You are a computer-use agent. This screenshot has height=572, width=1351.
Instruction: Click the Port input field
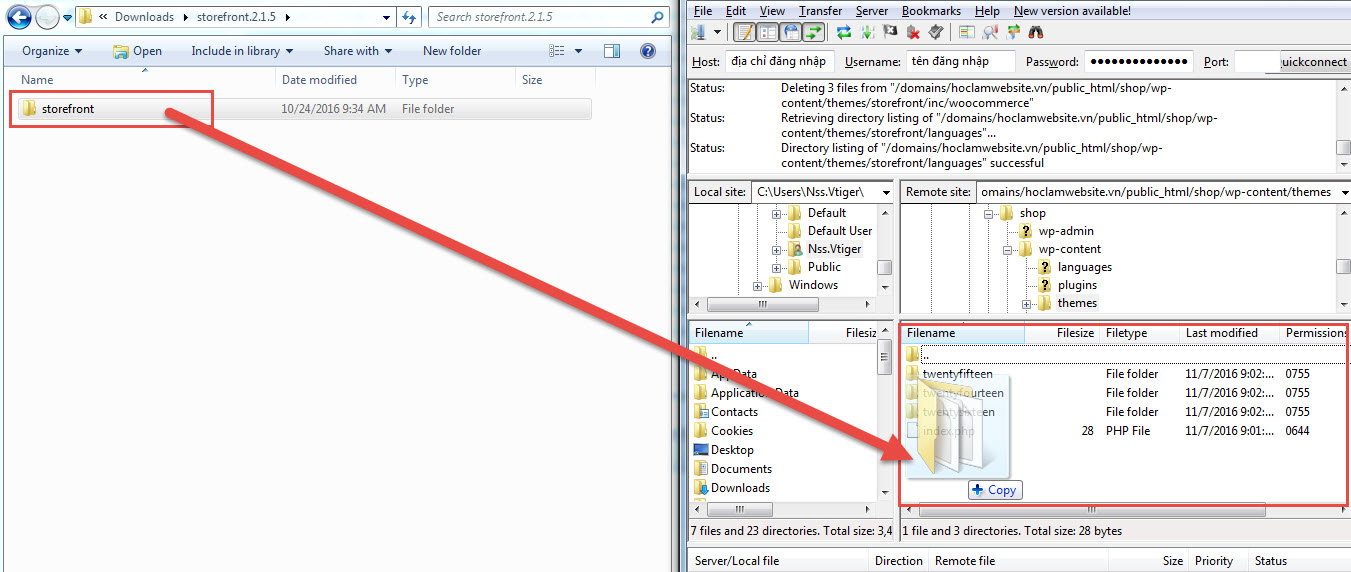pos(1257,62)
